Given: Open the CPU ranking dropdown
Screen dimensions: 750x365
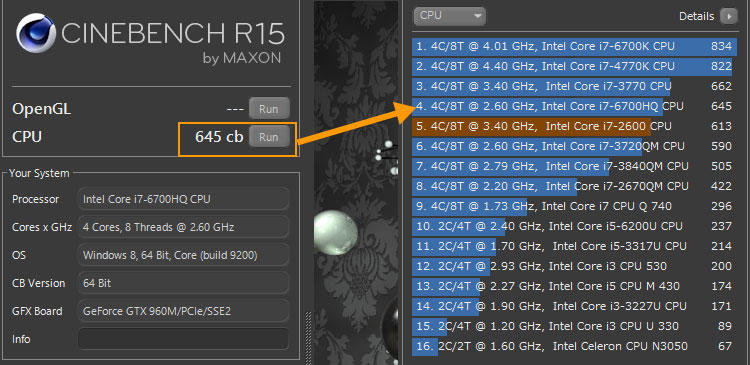Looking at the screenshot, I should pyautogui.click(x=449, y=16).
